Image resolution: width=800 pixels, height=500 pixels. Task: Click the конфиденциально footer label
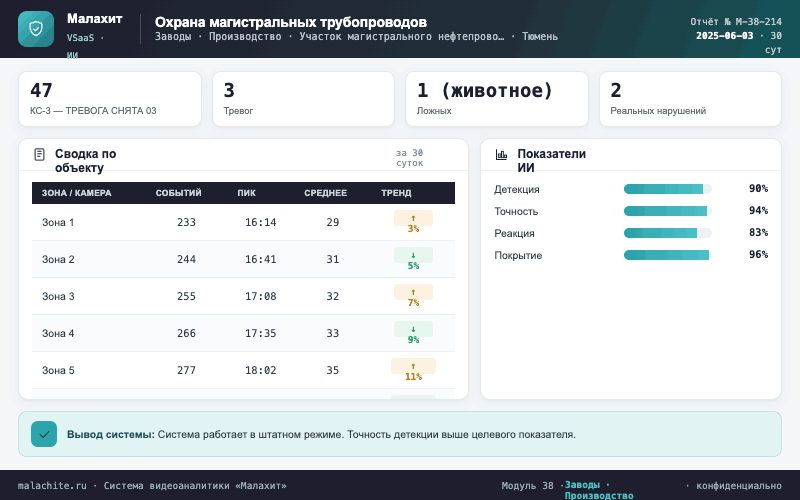[739, 486]
